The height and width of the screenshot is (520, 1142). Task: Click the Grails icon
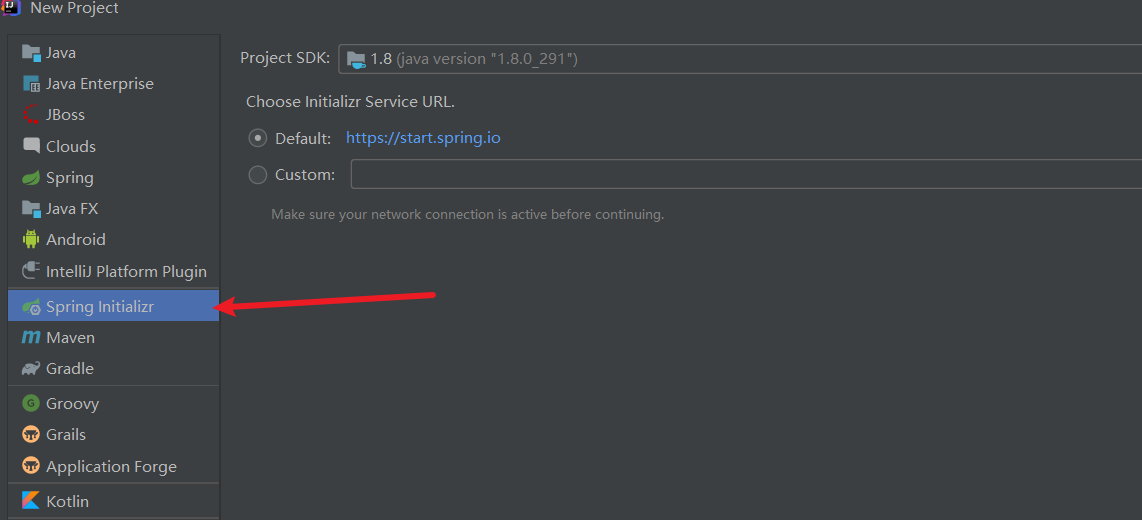pos(31,435)
